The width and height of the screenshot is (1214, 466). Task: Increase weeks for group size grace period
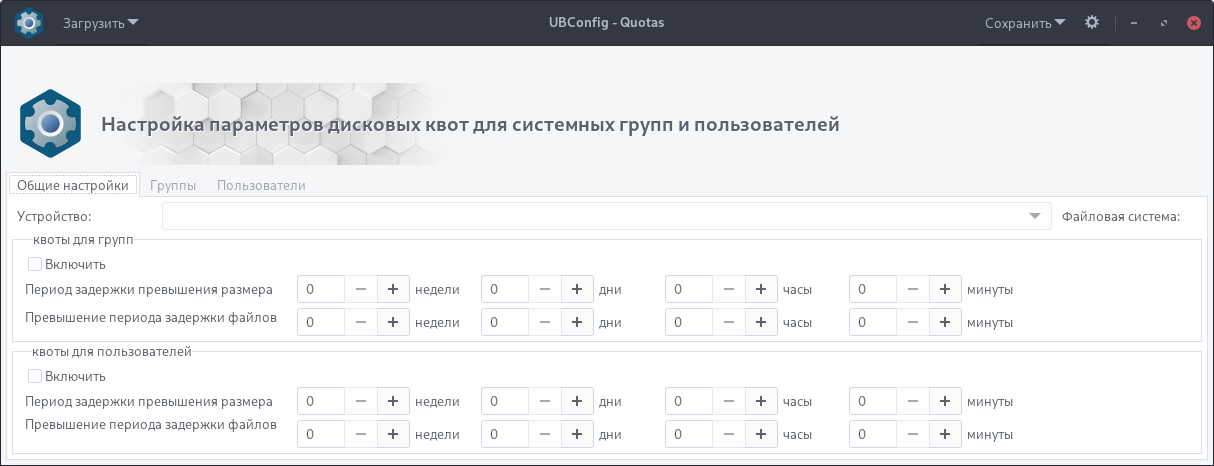[393, 289]
